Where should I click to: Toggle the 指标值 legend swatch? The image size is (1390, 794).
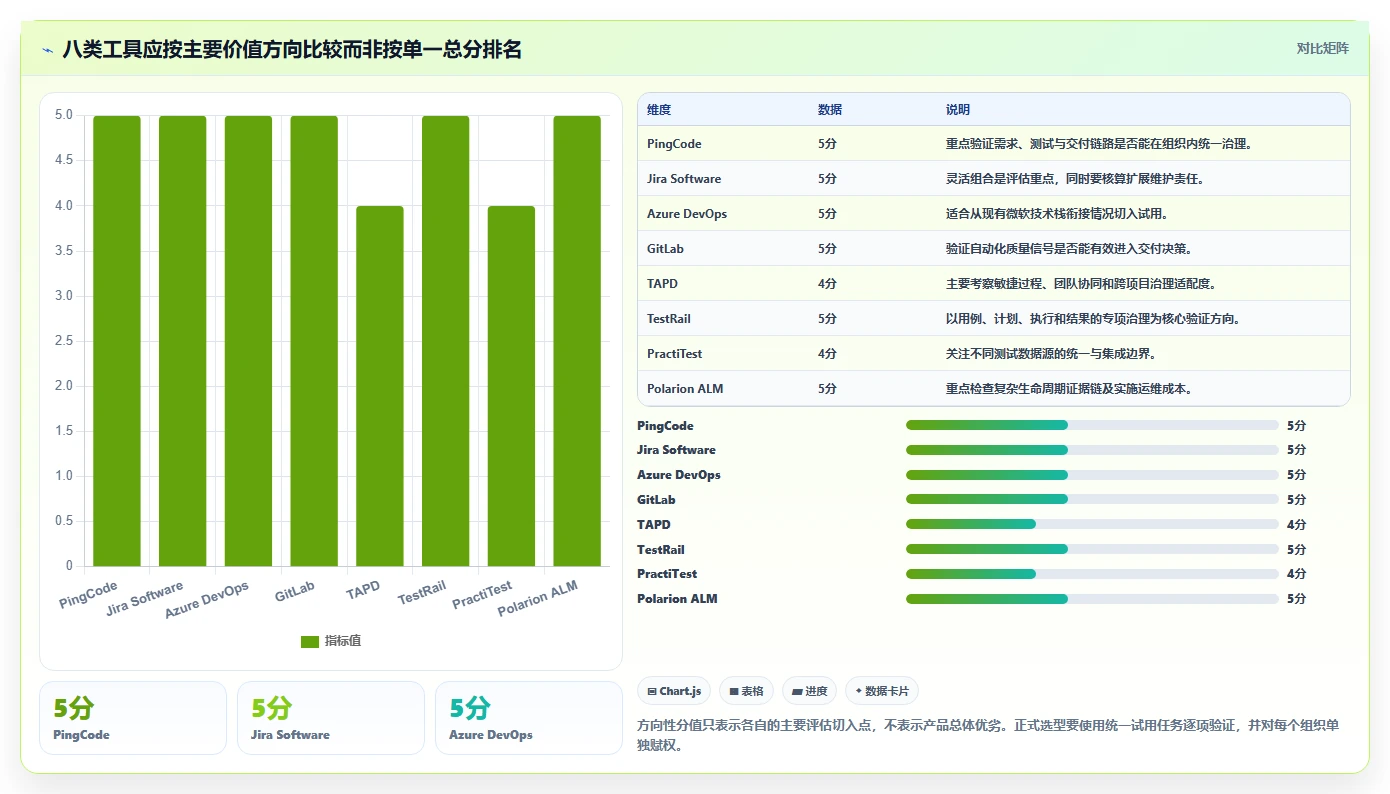tap(310, 641)
